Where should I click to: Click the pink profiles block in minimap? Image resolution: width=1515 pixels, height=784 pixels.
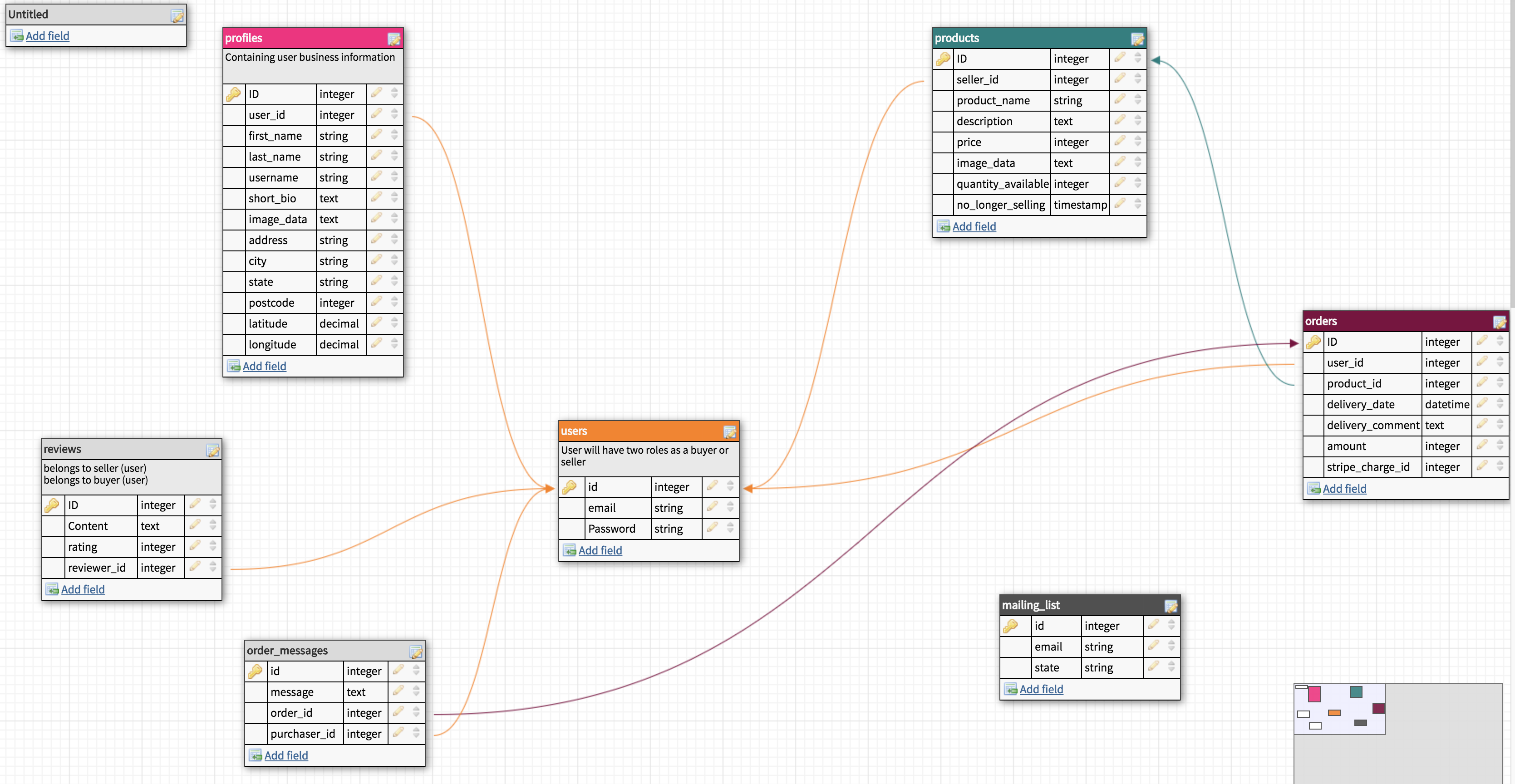coord(1314,694)
